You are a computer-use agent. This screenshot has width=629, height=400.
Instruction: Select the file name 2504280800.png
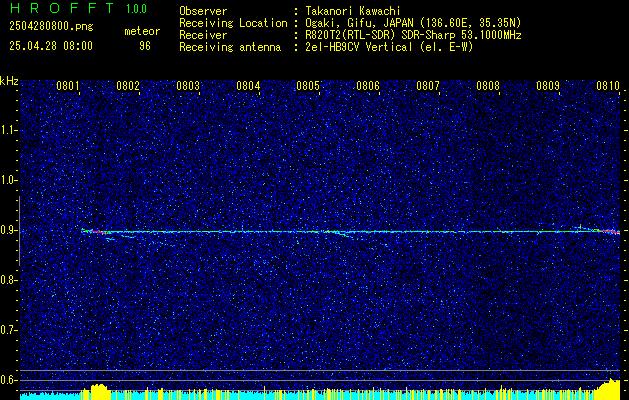(51, 26)
